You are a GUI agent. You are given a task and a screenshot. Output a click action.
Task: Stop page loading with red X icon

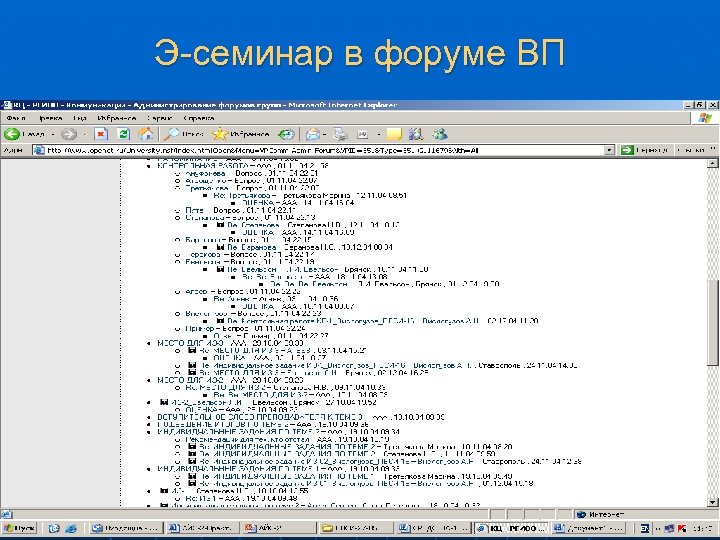pos(101,134)
